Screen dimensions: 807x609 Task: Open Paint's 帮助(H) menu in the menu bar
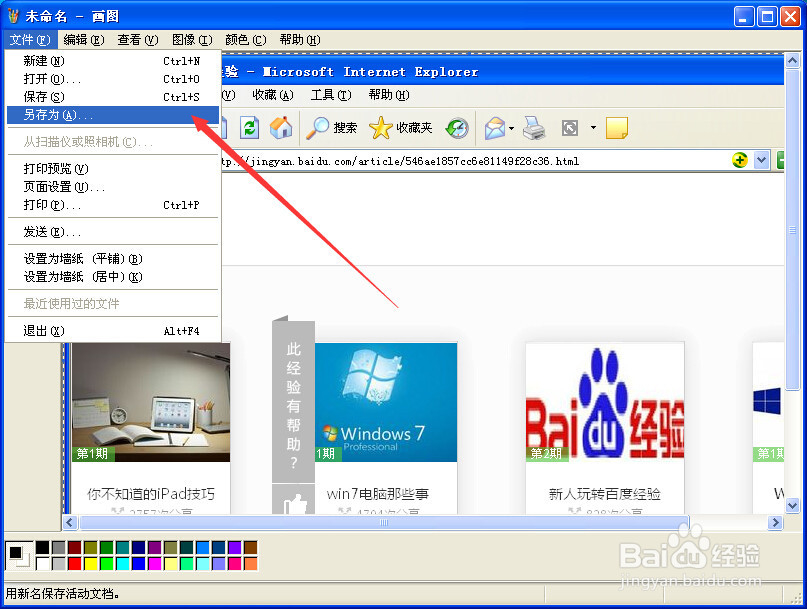(x=300, y=40)
